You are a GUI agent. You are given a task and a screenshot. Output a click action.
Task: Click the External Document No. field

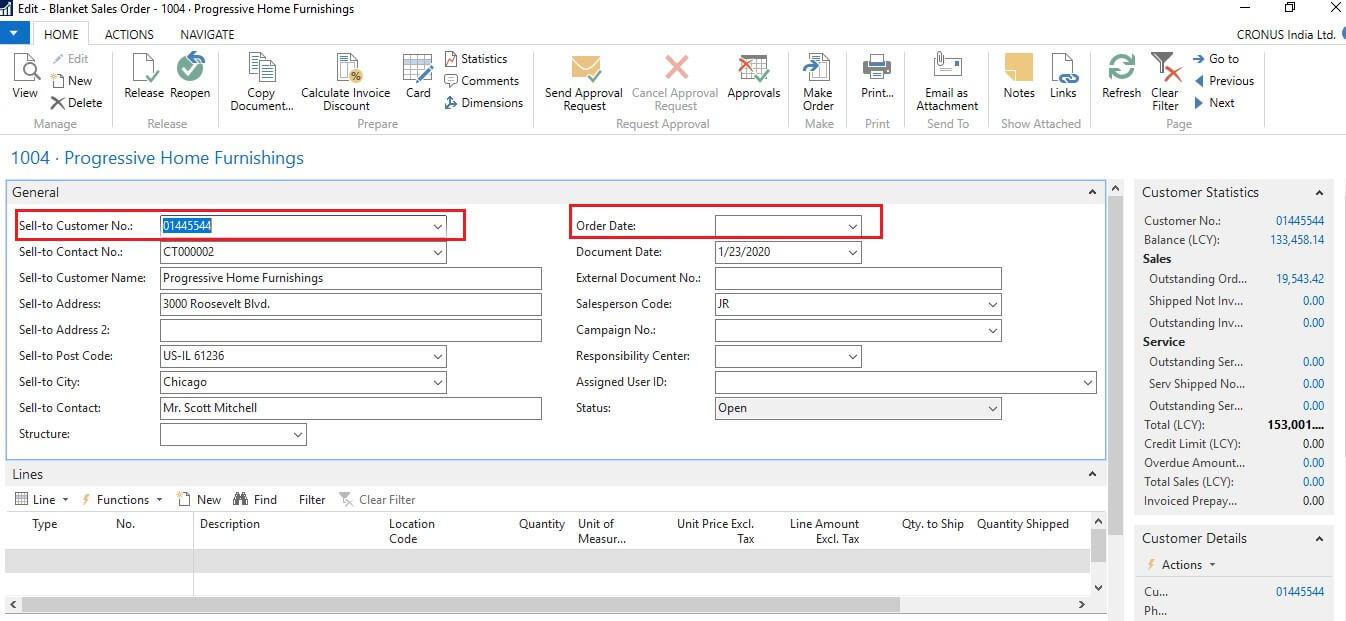tap(858, 278)
